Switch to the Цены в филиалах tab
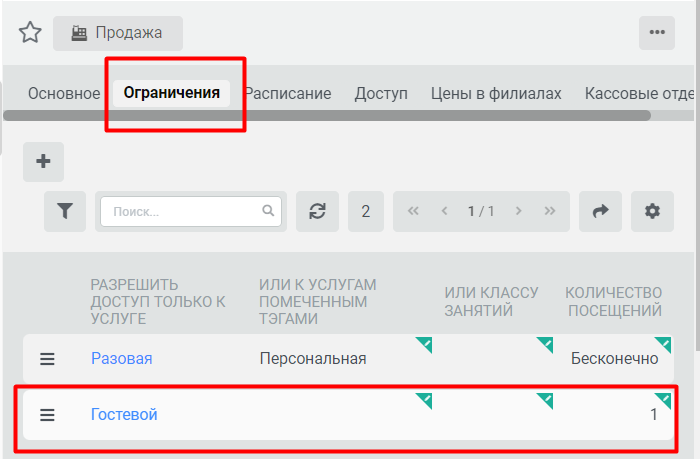This screenshot has width=700, height=459. tap(496, 93)
